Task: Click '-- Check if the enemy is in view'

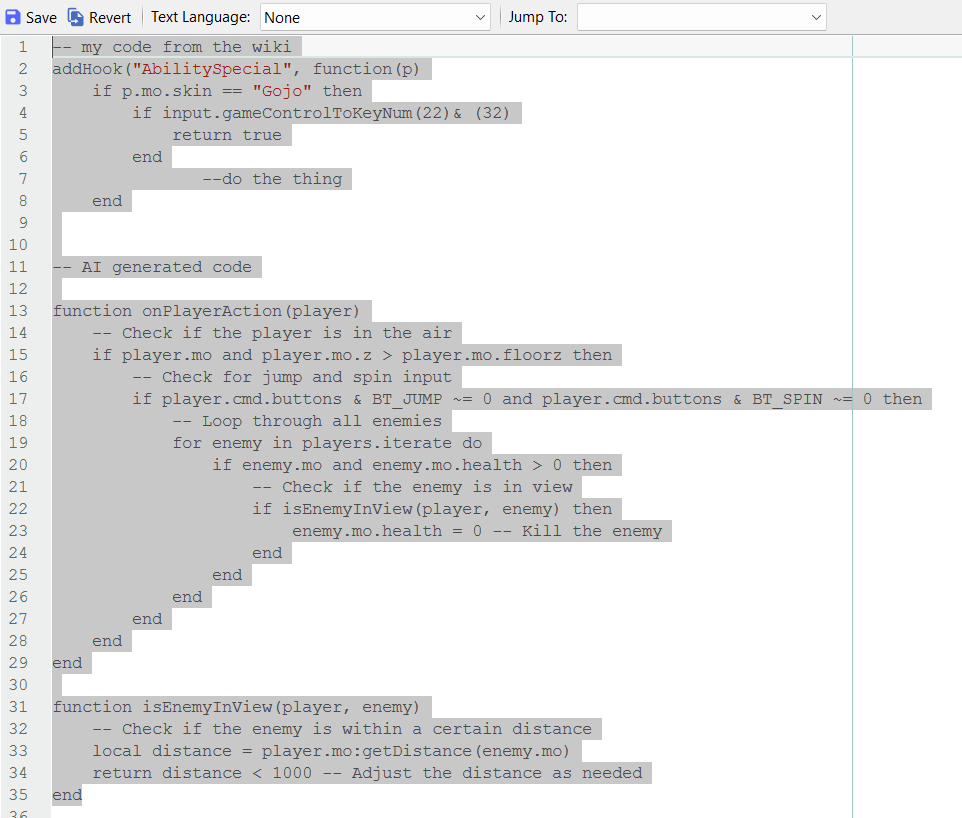Action: click(x=412, y=487)
